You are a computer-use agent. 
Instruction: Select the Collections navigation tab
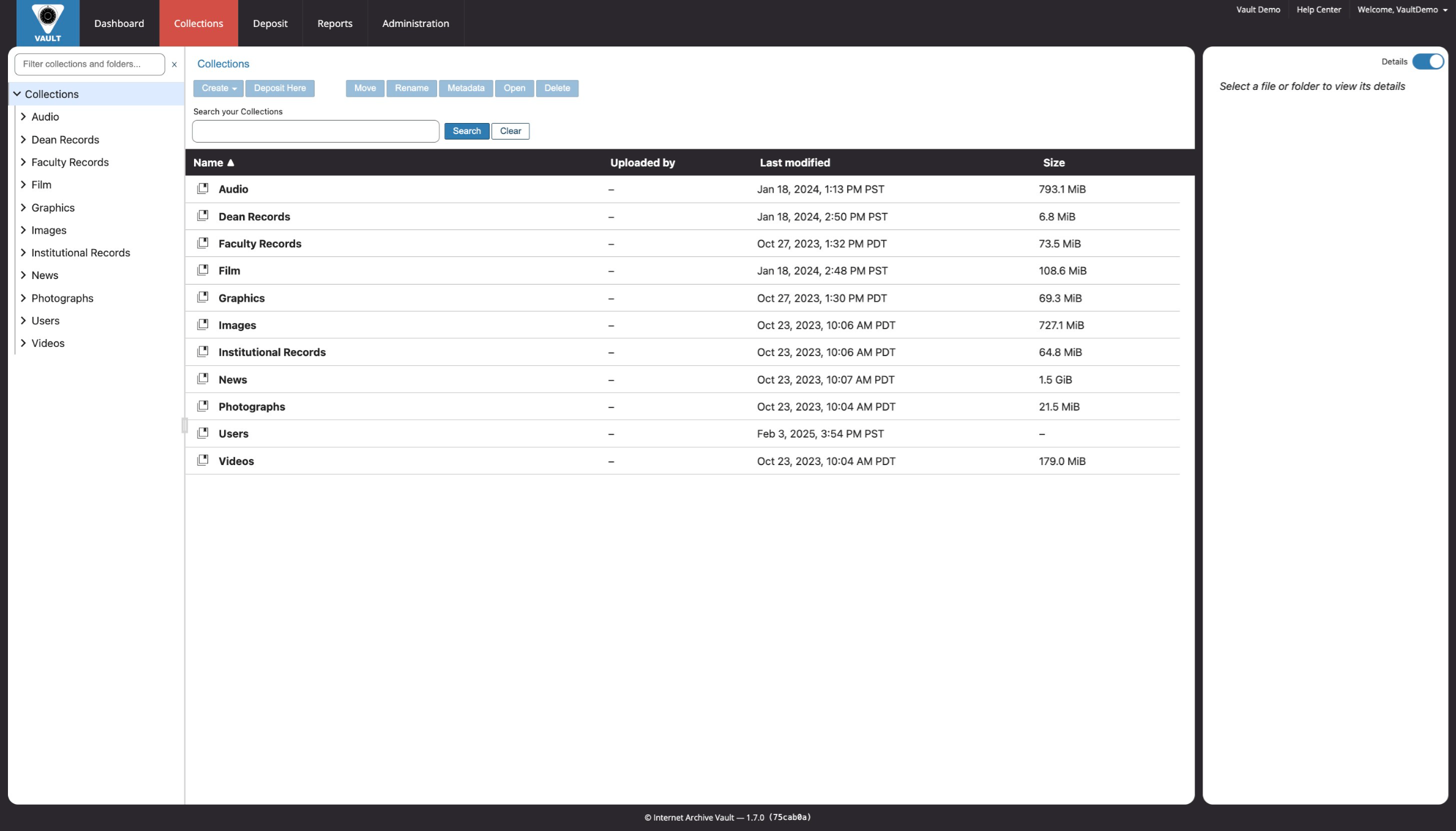tap(198, 23)
